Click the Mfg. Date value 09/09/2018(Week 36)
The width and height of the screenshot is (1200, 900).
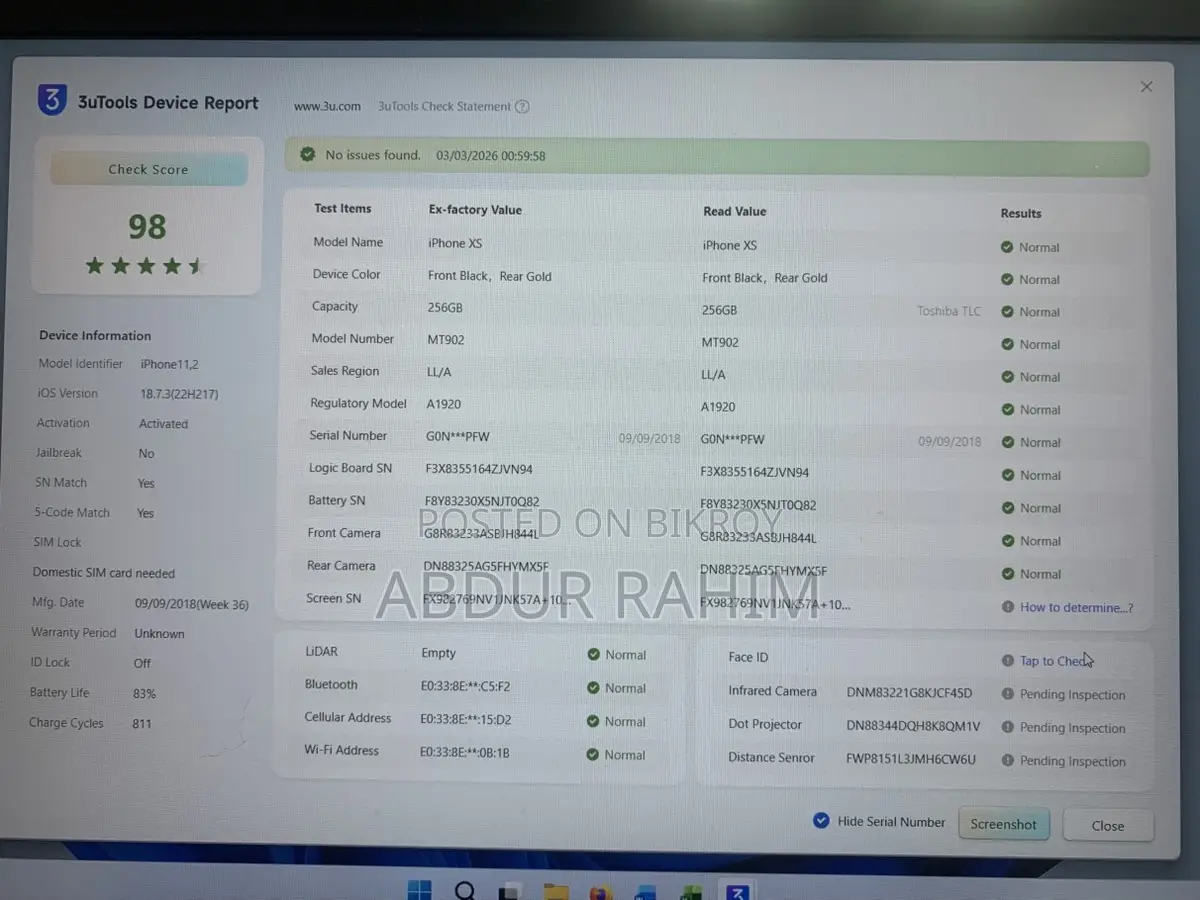(x=192, y=604)
